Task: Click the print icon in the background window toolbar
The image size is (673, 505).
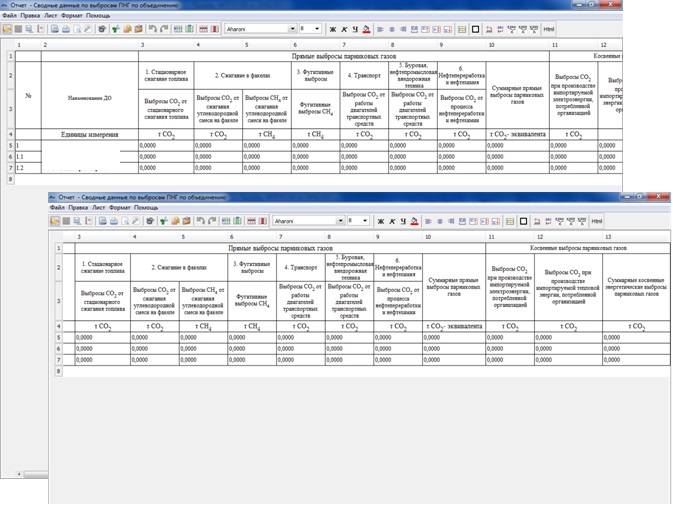Action: pyautogui.click(x=66, y=29)
